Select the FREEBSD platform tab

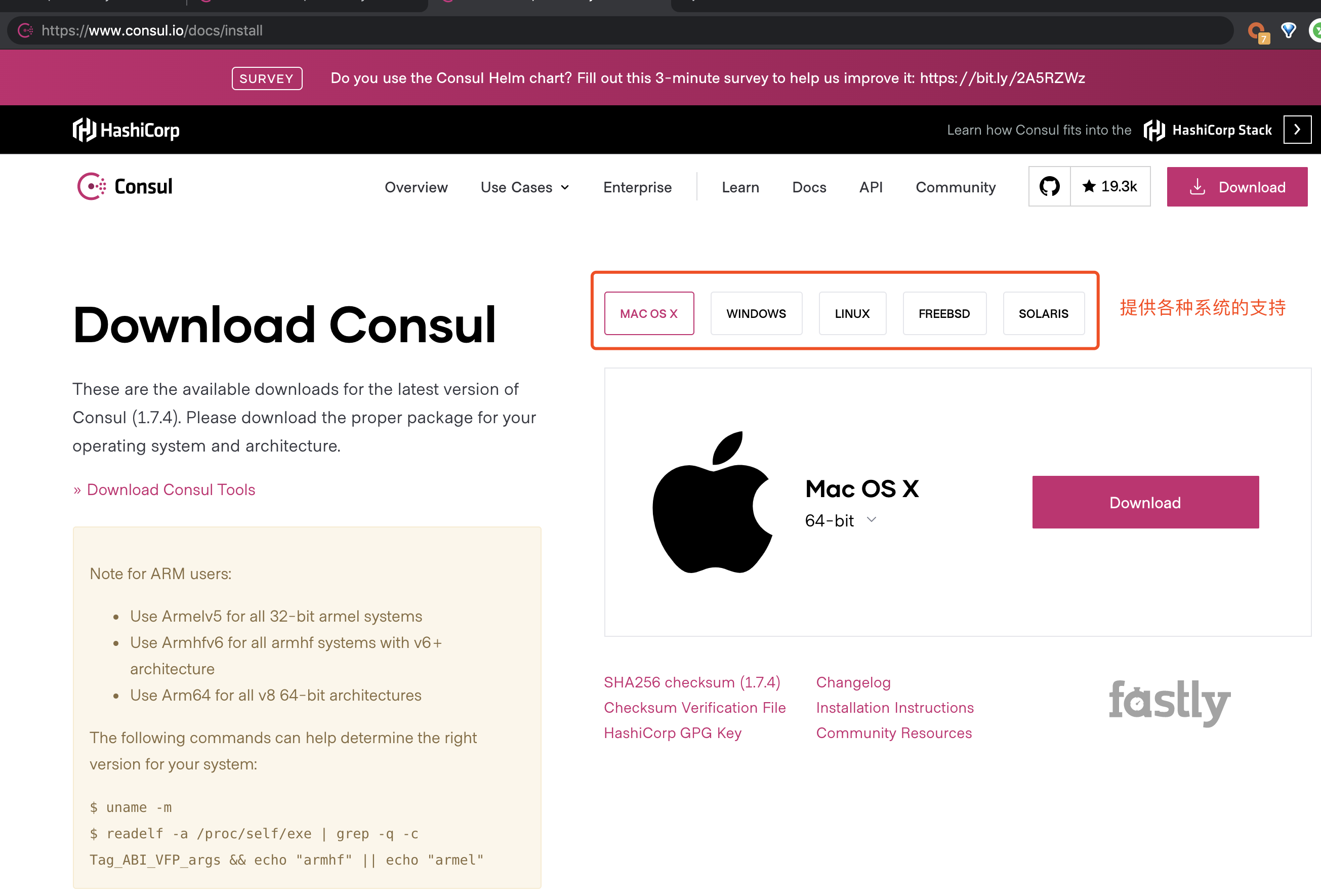944,313
